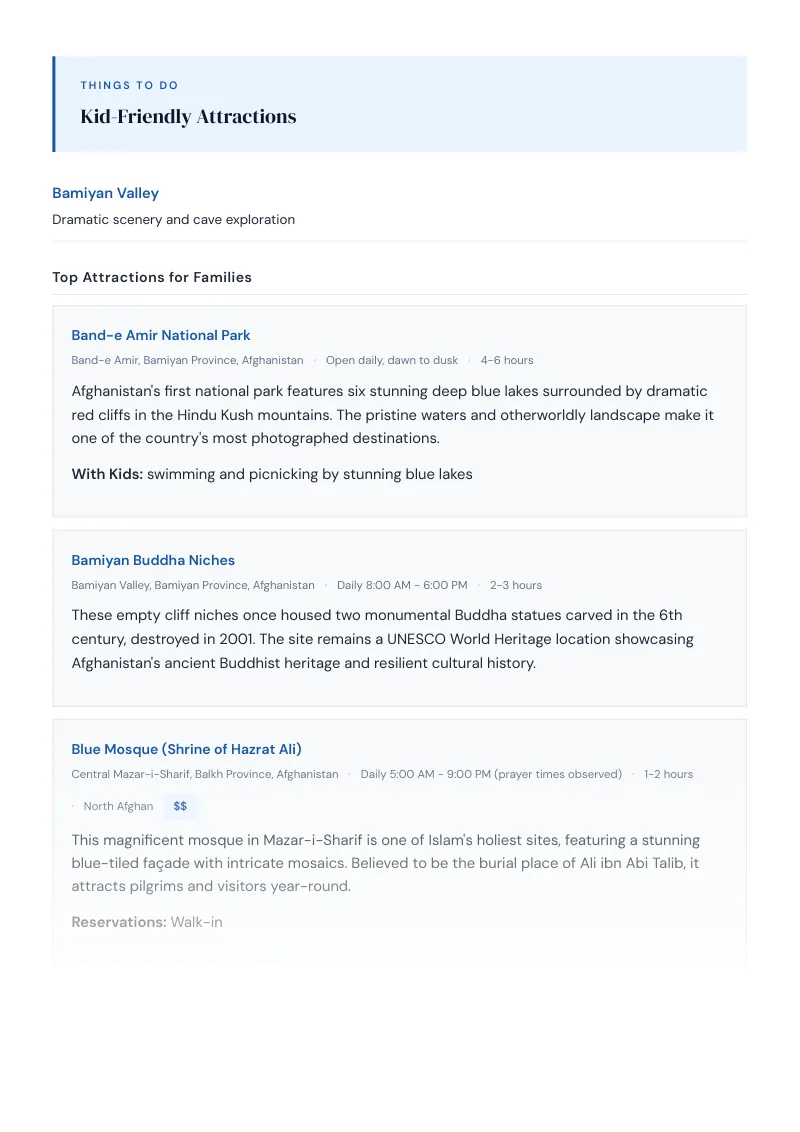Click the With Kids swimming tip line
800x1132 pixels.
(x=271, y=474)
